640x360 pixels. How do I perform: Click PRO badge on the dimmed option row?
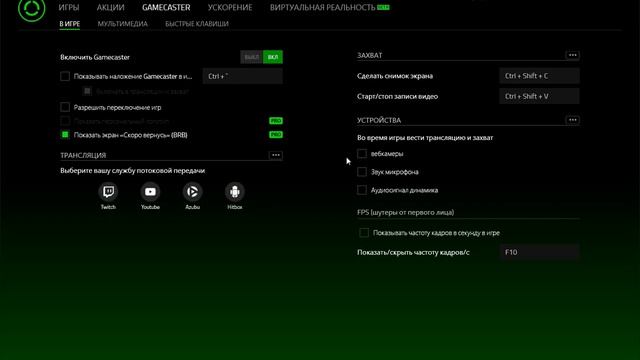(x=276, y=121)
